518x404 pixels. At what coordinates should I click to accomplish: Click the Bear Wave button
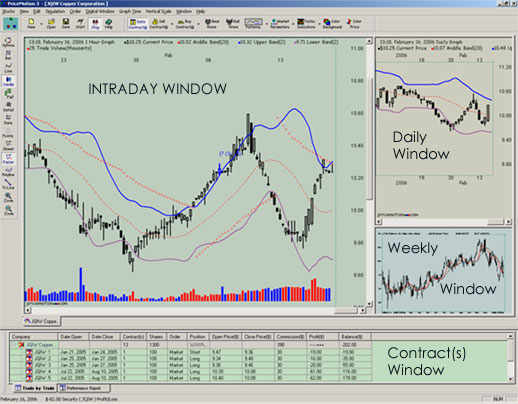[212, 24]
